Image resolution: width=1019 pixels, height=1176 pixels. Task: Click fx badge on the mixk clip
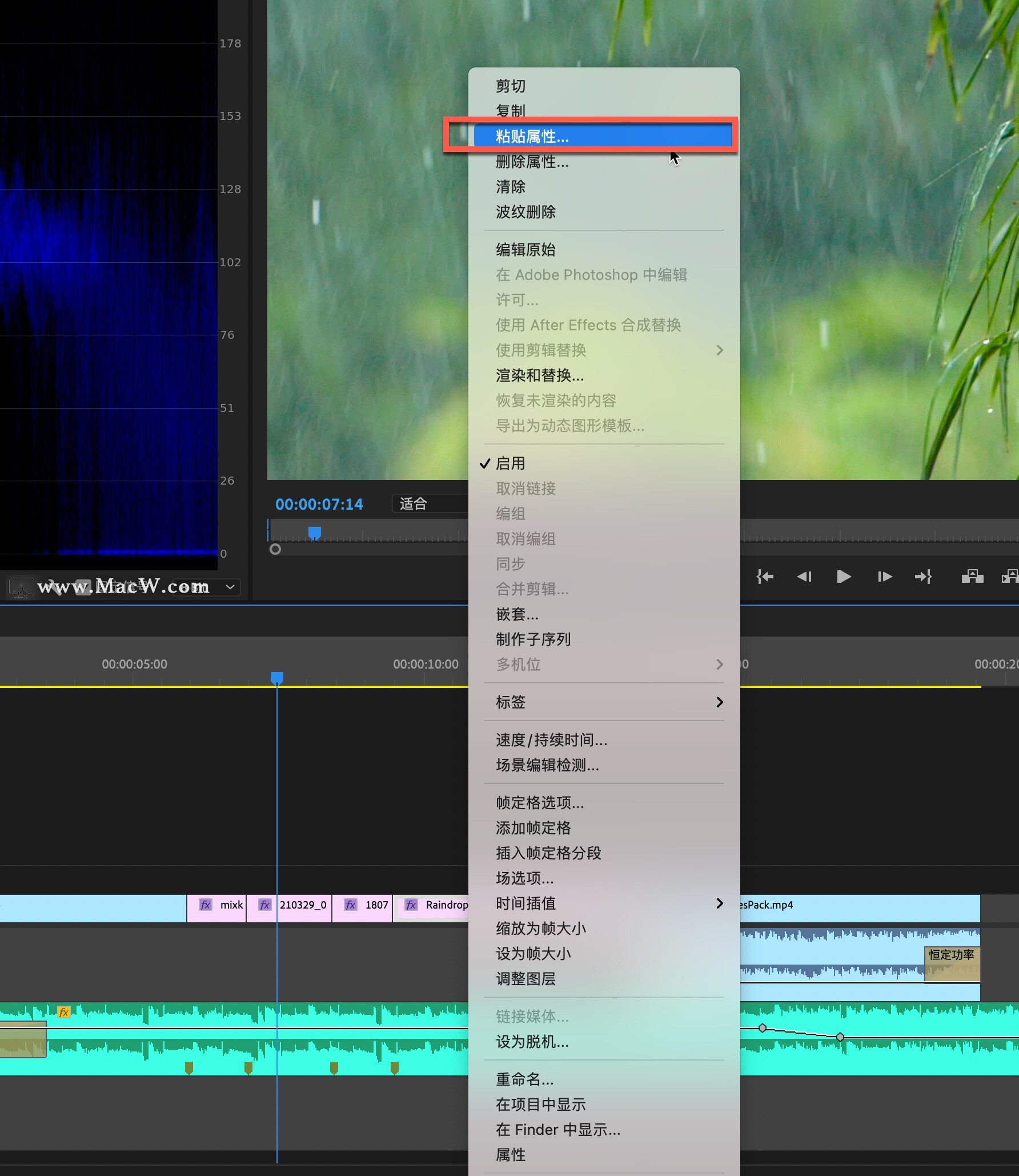click(x=206, y=905)
